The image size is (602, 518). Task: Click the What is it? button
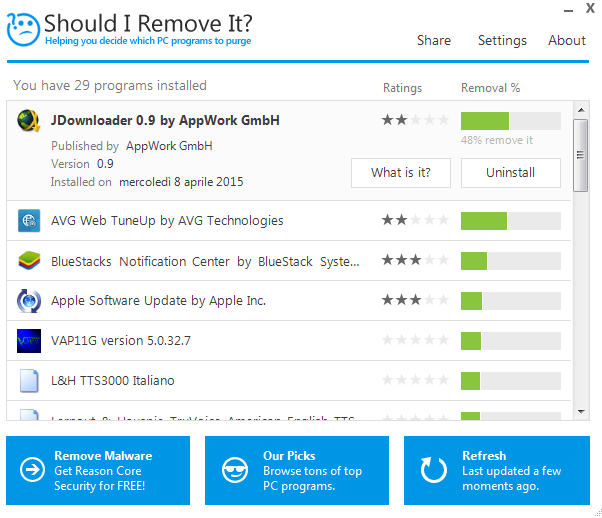pos(401,173)
